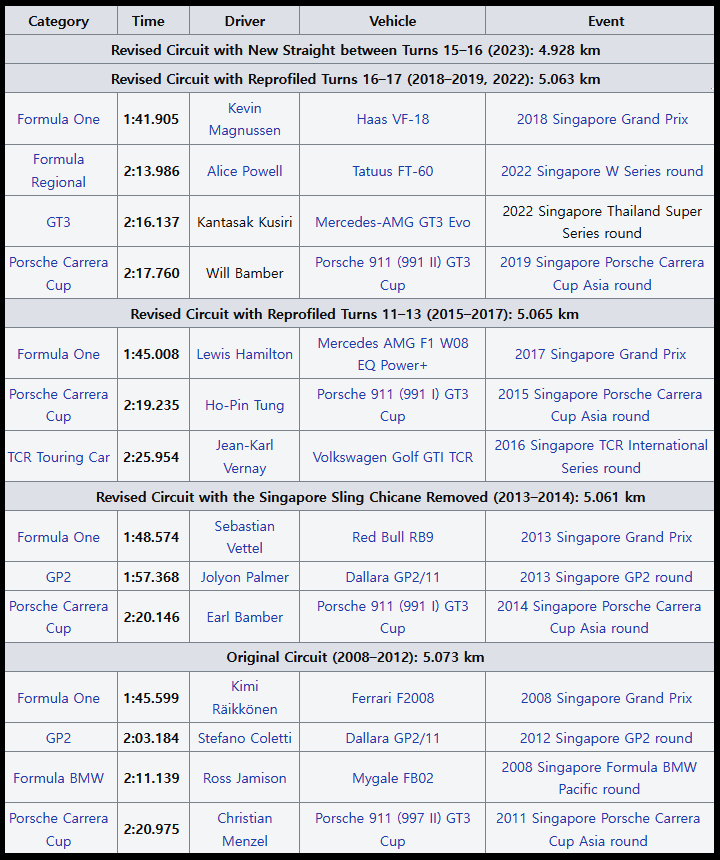Viewport: 720px width, 860px height.
Task: Open 2011 Singapore Porsche Carrera Cup Asia round
Action: coord(598,829)
